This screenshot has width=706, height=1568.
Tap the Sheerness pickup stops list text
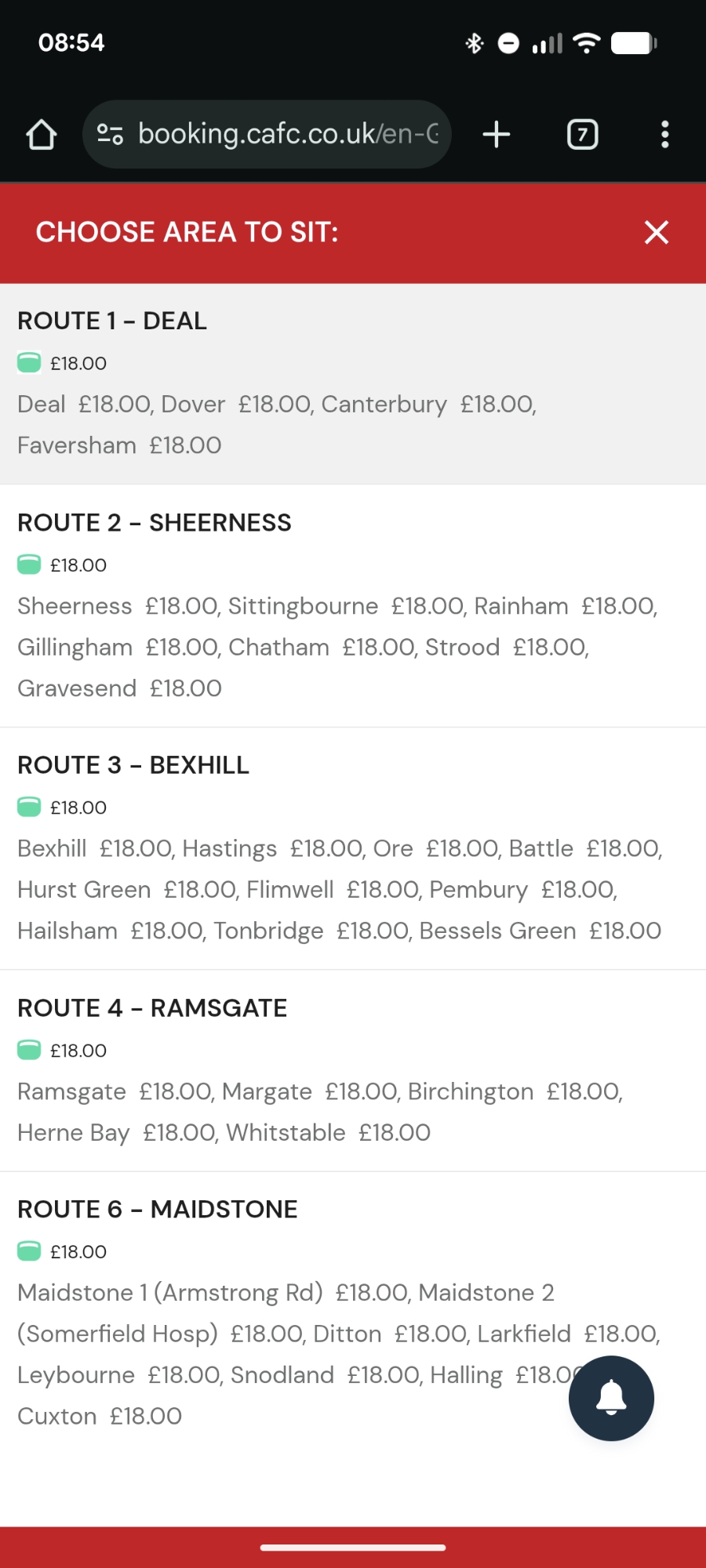(337, 647)
